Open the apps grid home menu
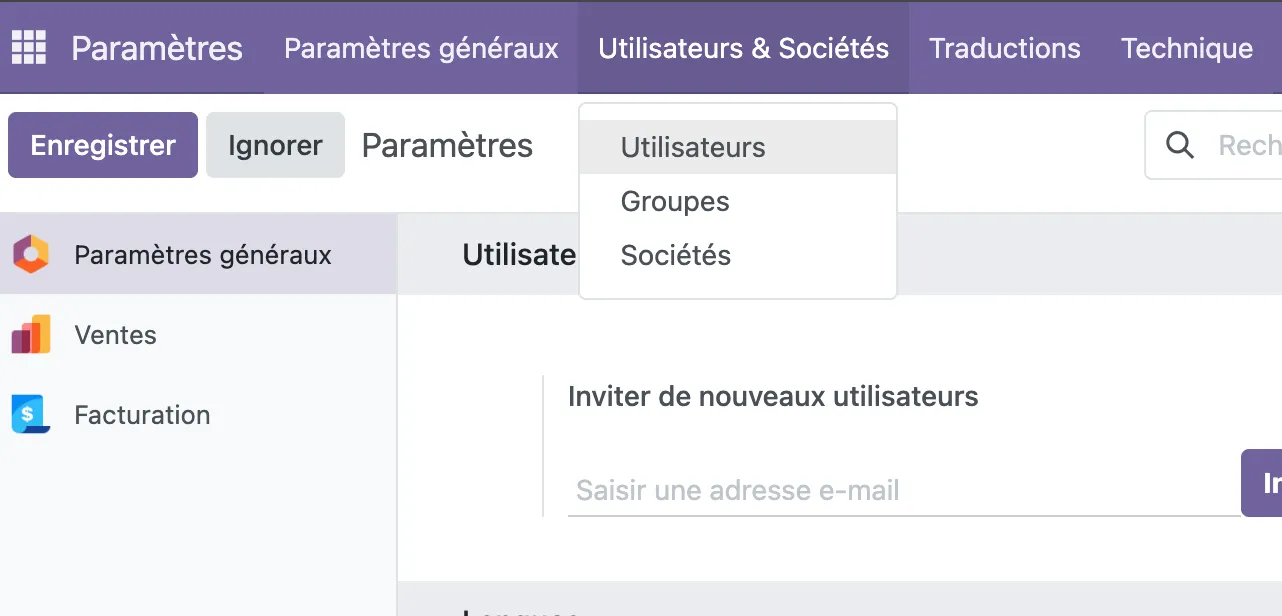 [x=28, y=47]
